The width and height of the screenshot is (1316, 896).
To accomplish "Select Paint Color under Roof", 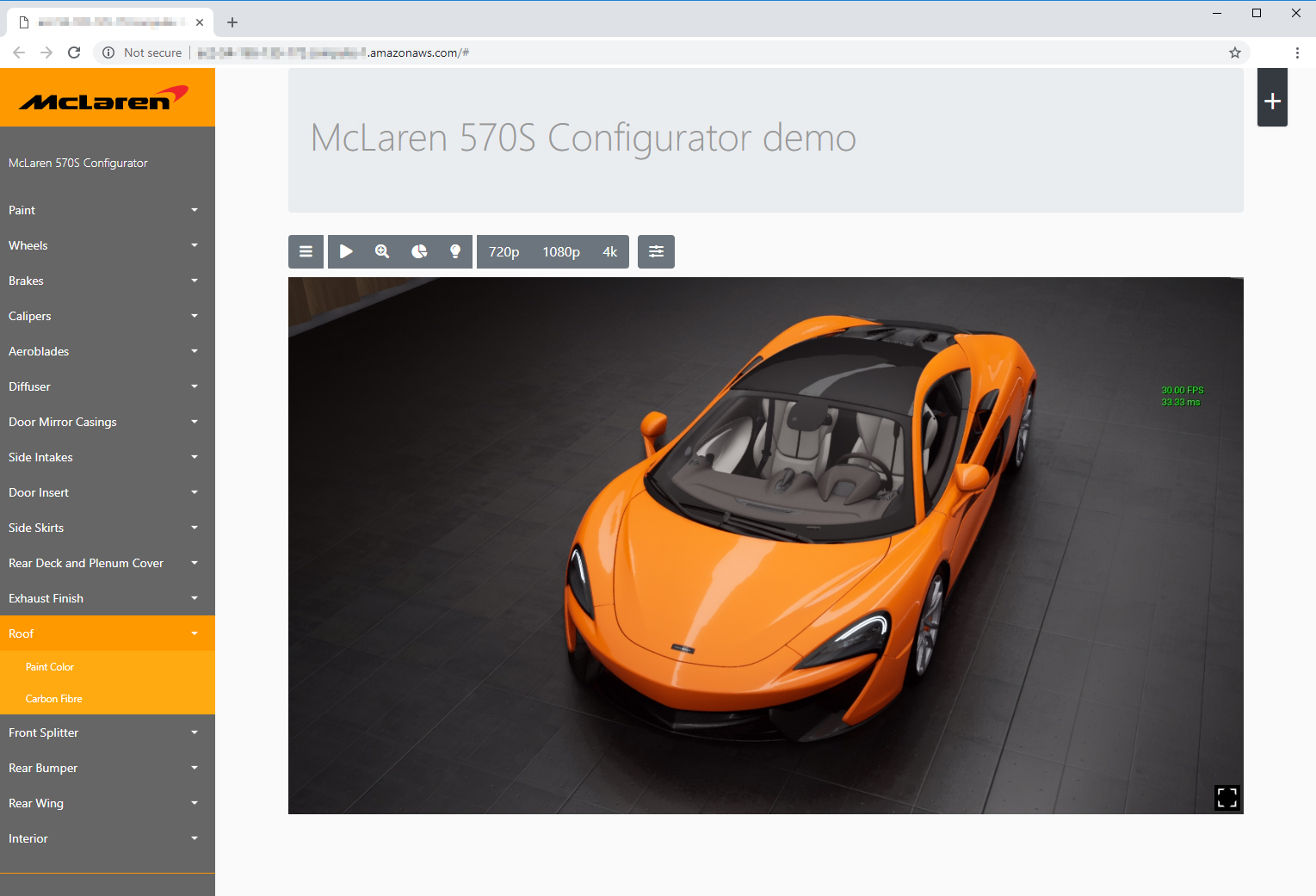I will (50, 667).
